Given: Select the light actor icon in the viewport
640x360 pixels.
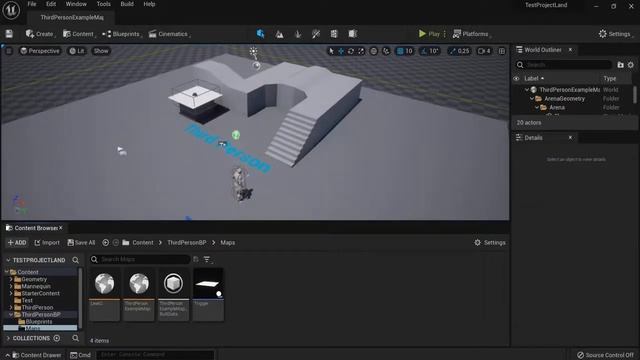Looking at the screenshot, I should [254, 52].
